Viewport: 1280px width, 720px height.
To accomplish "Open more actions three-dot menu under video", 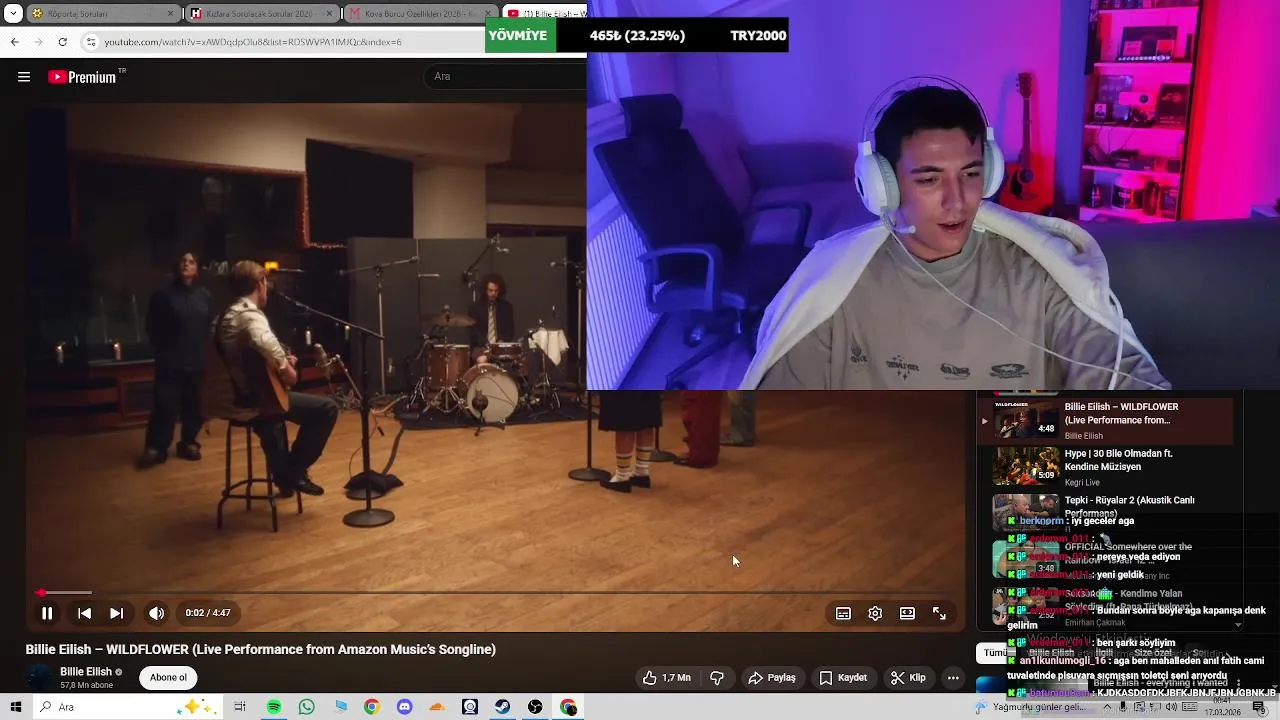I will click(953, 678).
